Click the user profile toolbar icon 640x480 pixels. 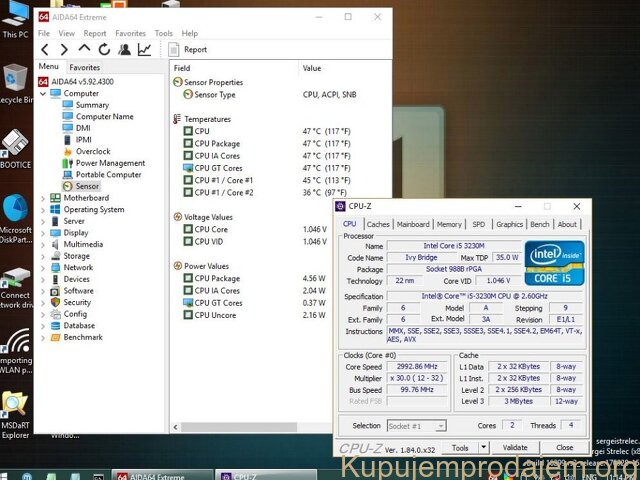coord(124,49)
